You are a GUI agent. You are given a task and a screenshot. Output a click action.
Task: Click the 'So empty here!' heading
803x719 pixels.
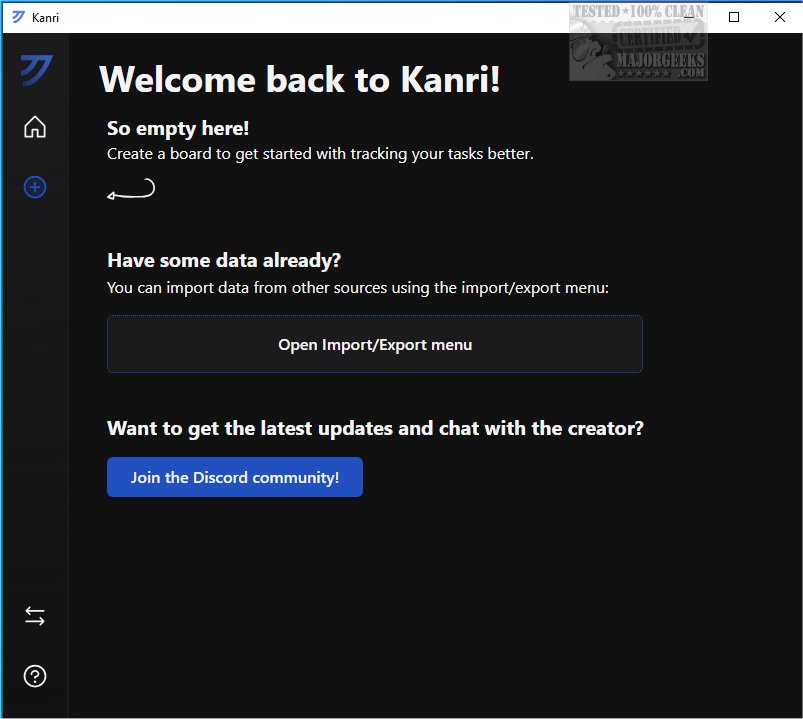tap(178, 128)
